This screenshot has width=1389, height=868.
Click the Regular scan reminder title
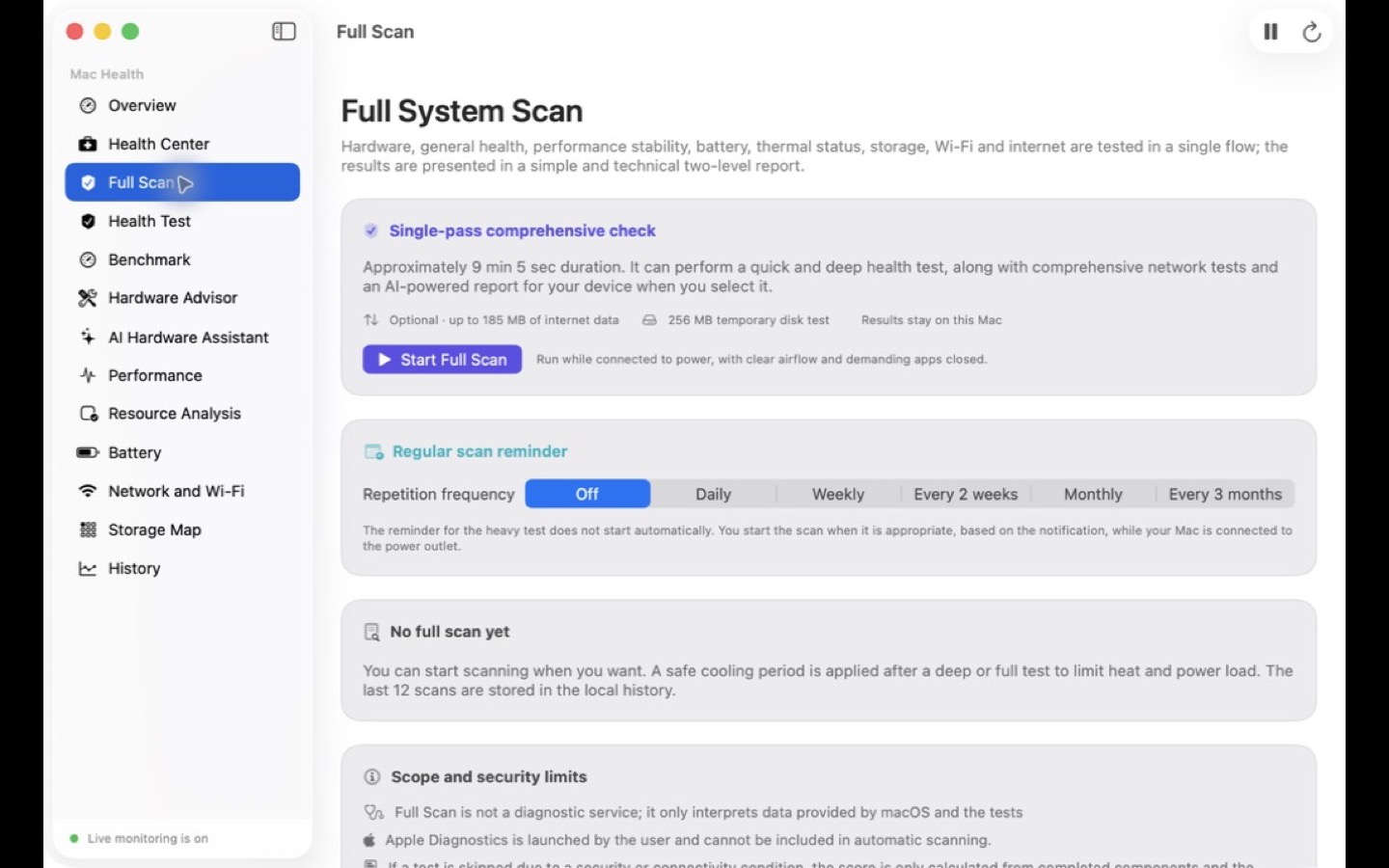(479, 451)
